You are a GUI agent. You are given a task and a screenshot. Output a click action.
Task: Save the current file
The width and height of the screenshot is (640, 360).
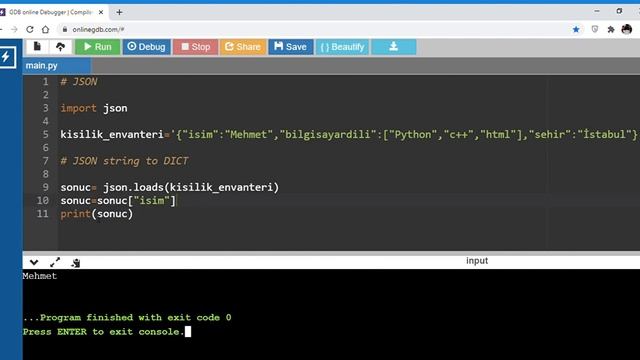(x=291, y=47)
